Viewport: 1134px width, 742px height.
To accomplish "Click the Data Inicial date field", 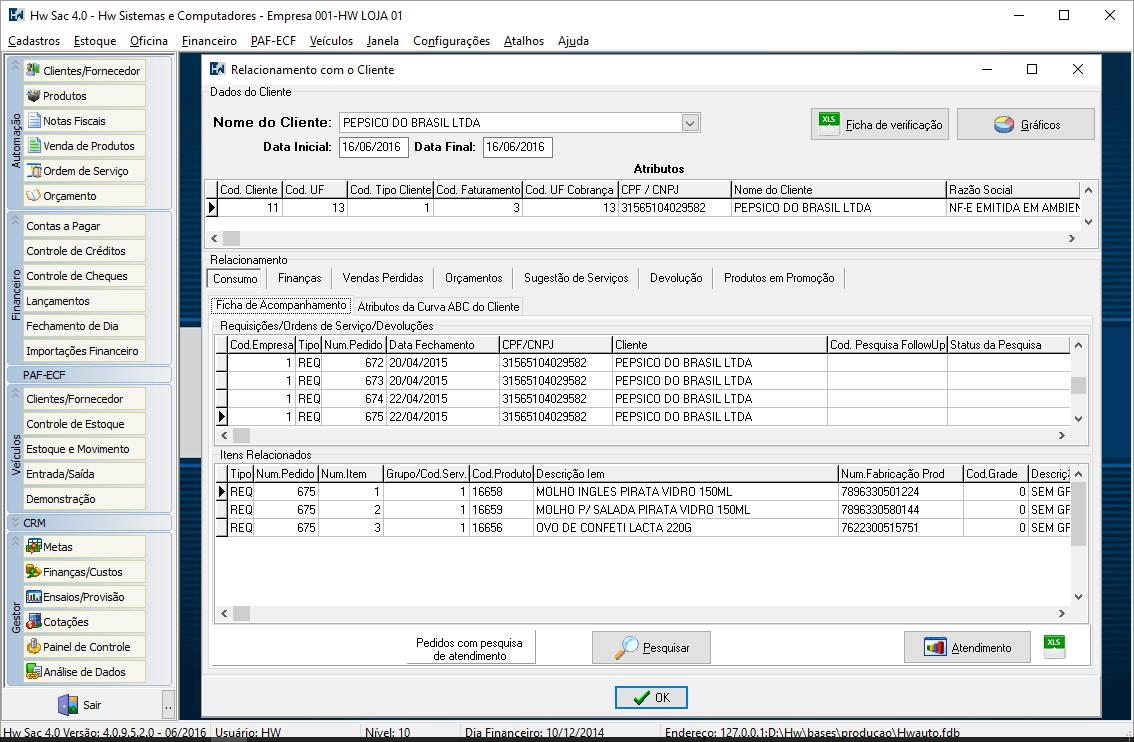I will coord(375,147).
